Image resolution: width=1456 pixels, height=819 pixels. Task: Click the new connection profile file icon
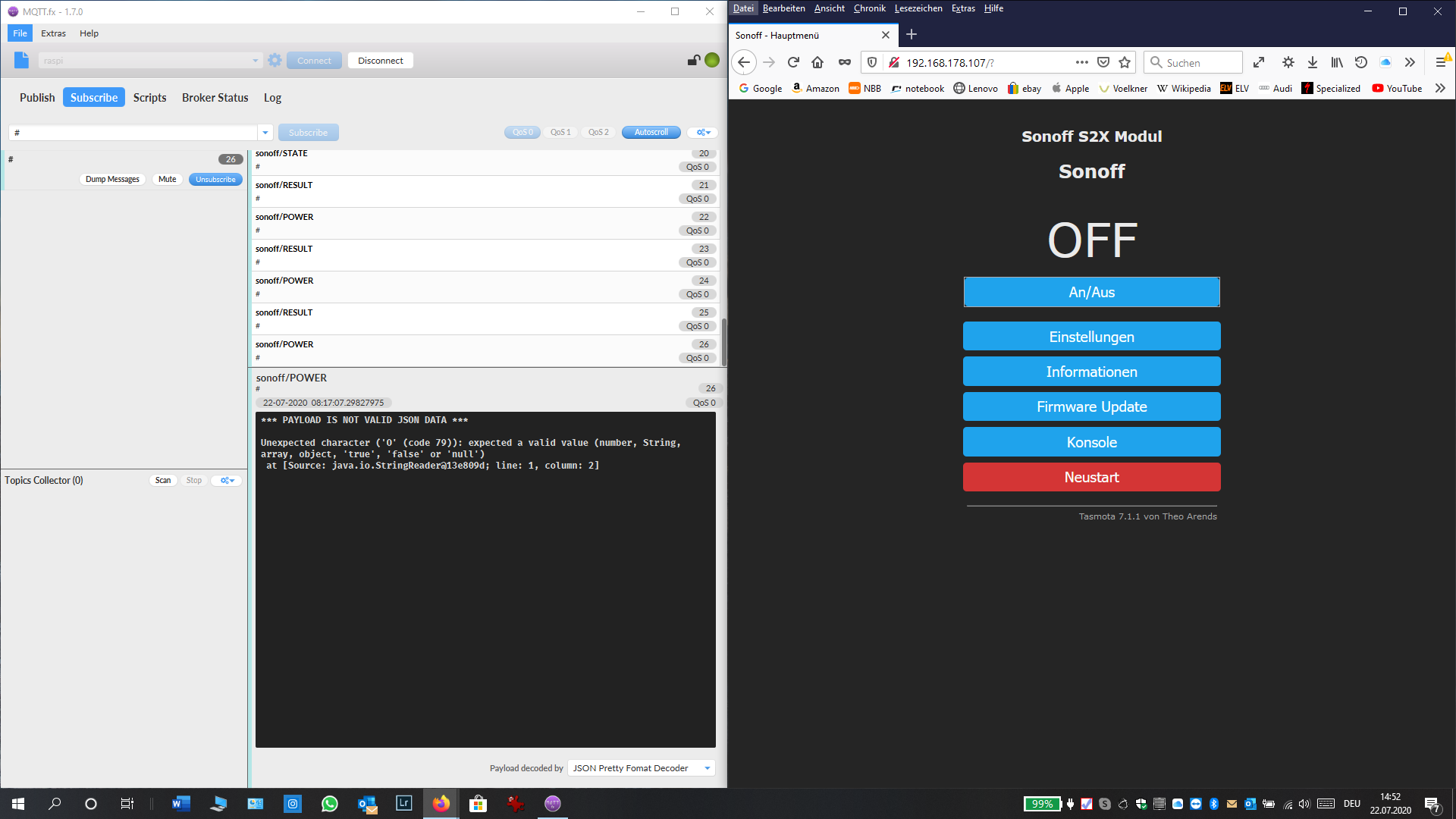[21, 61]
